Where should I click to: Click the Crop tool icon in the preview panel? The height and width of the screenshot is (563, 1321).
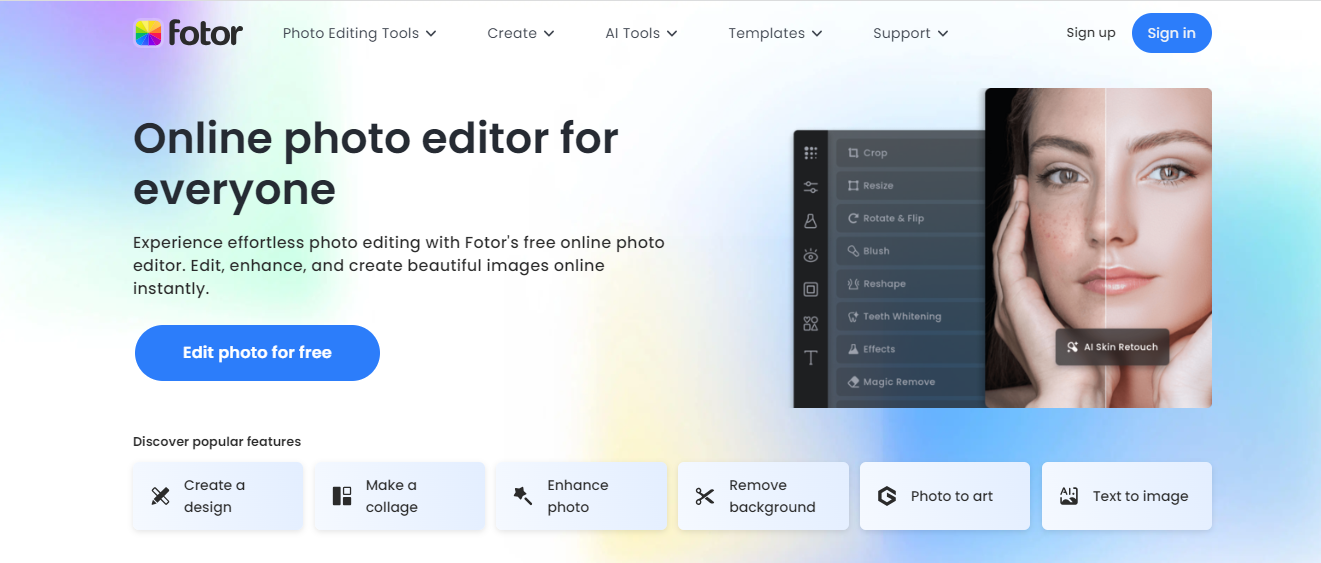(x=853, y=153)
